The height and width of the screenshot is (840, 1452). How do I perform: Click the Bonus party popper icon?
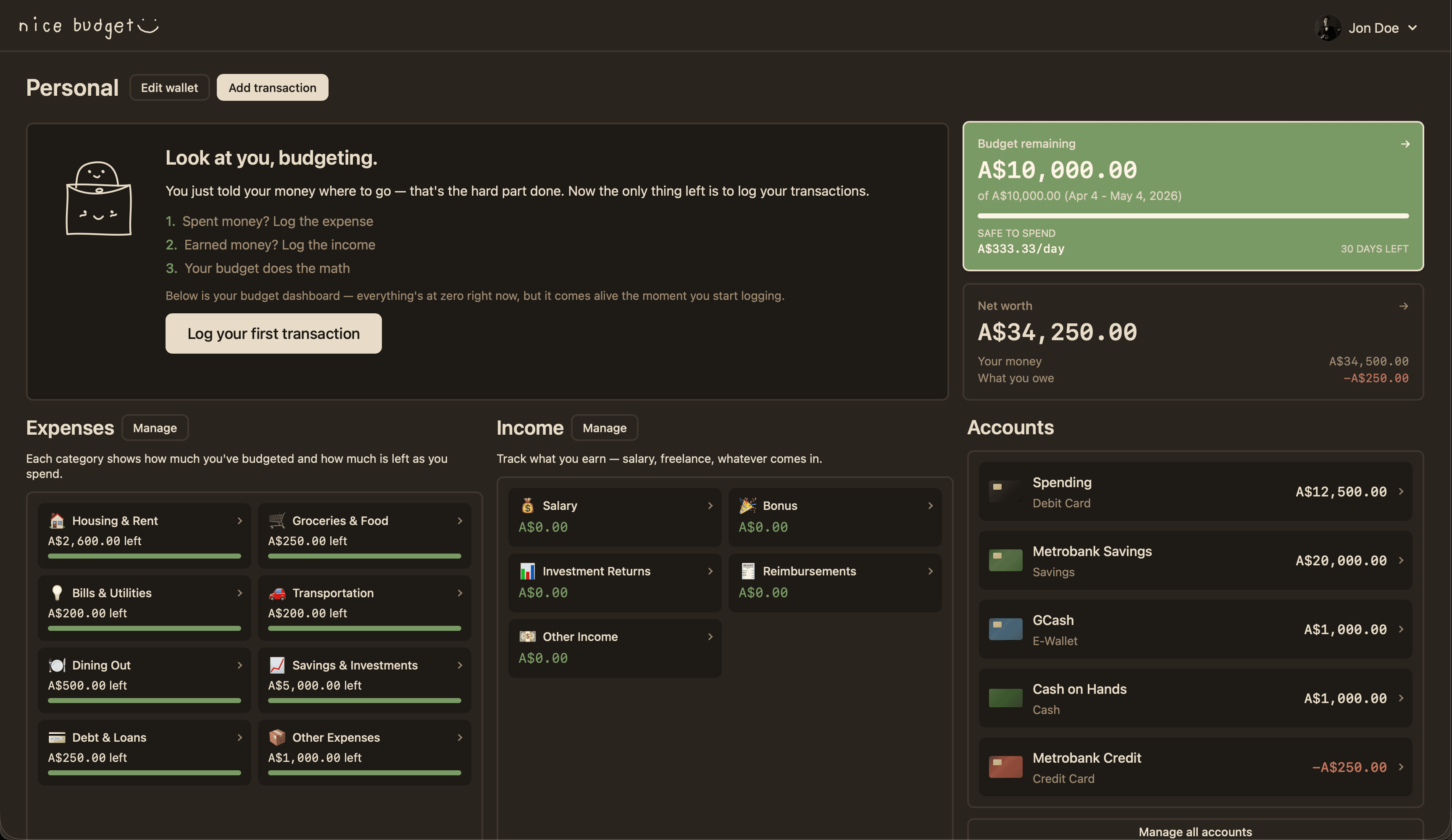click(x=748, y=505)
